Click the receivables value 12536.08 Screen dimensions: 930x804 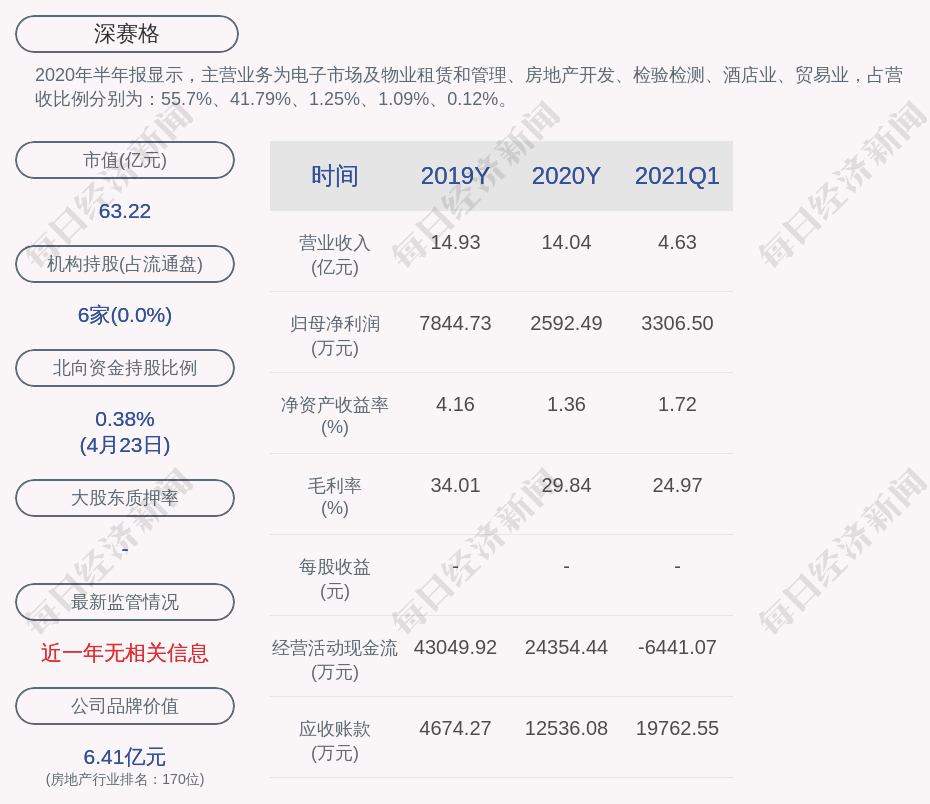point(566,728)
